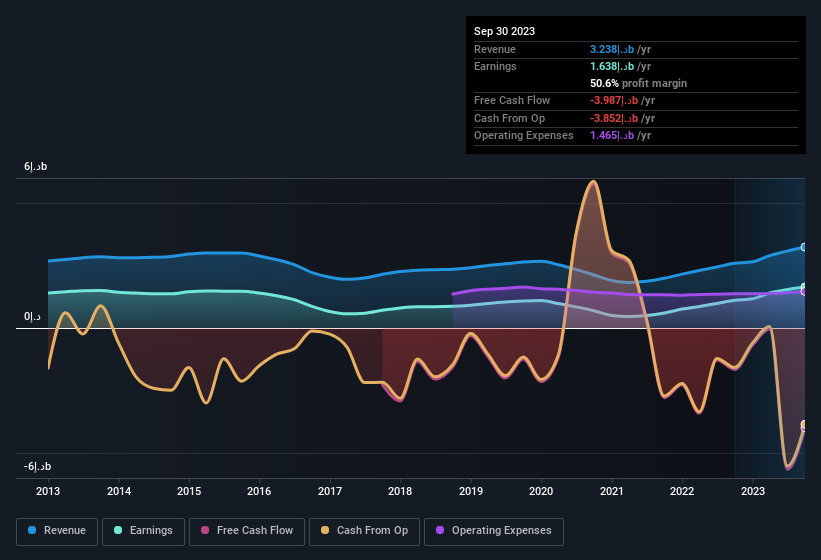This screenshot has width=821, height=560.
Task: Click the 2014 x-axis label
Action: (x=119, y=491)
